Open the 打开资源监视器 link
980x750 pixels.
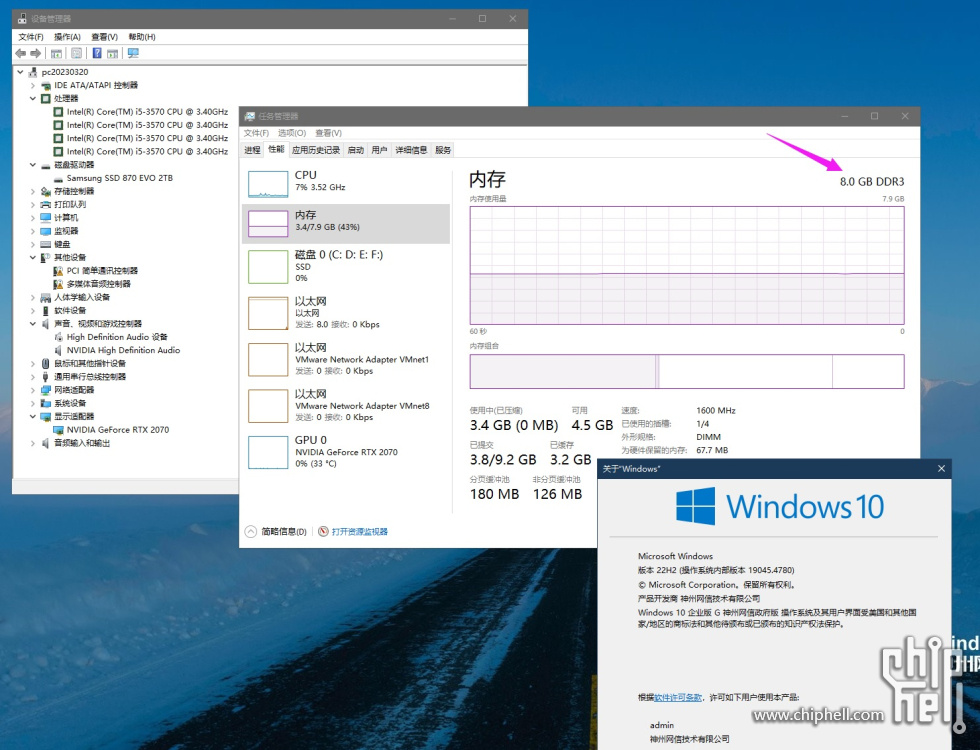[359, 531]
